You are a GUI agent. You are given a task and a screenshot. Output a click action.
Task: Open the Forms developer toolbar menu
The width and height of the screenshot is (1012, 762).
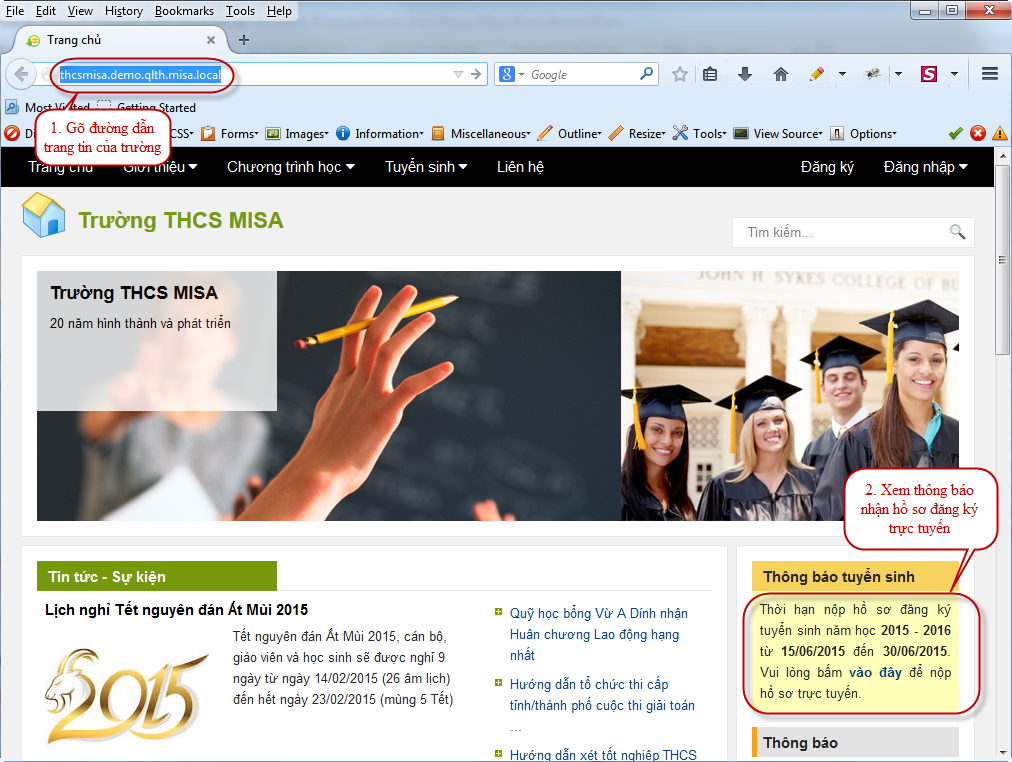(x=230, y=134)
